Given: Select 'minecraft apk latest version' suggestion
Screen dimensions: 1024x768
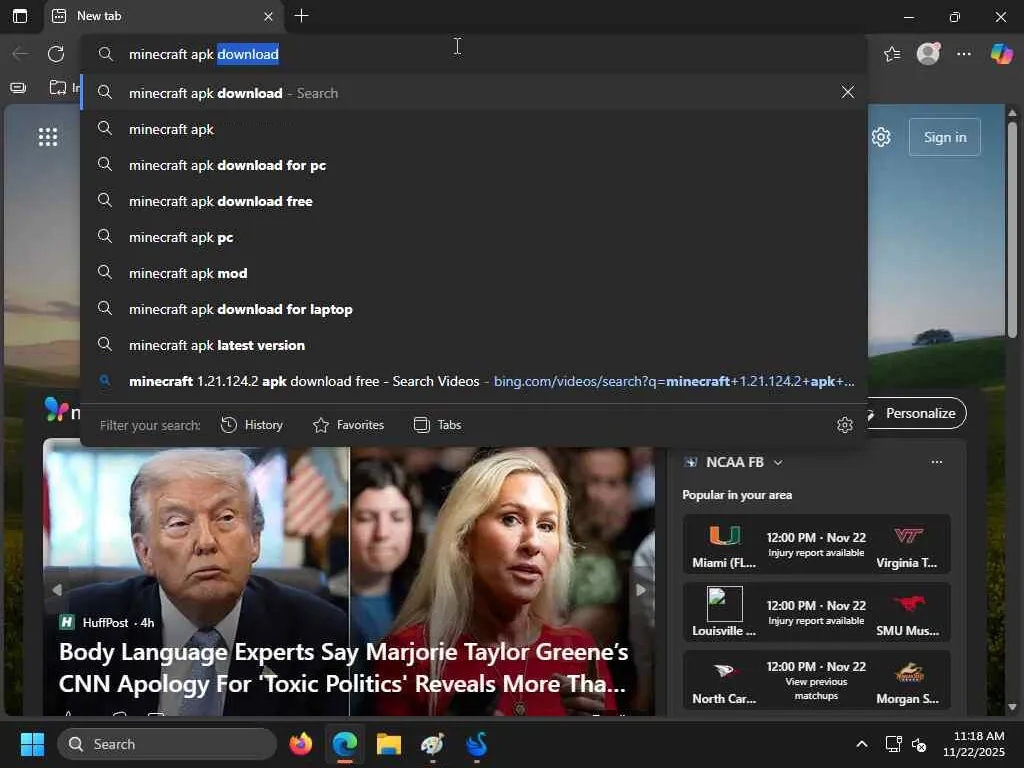Looking at the screenshot, I should [474, 345].
